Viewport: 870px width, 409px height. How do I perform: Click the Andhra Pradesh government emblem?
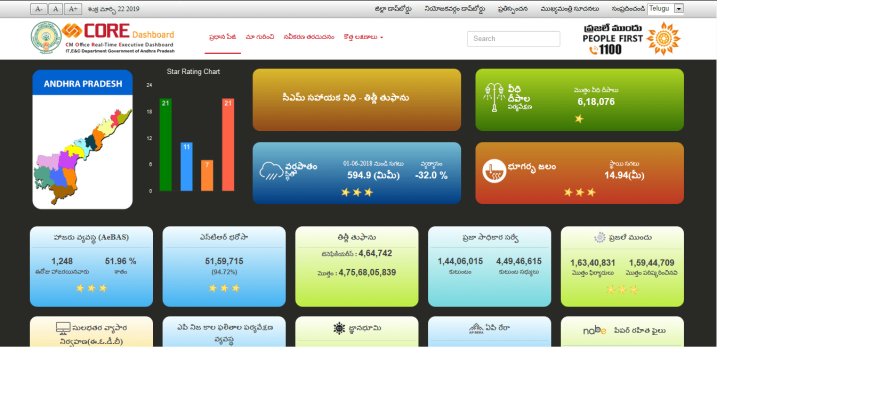[45, 37]
